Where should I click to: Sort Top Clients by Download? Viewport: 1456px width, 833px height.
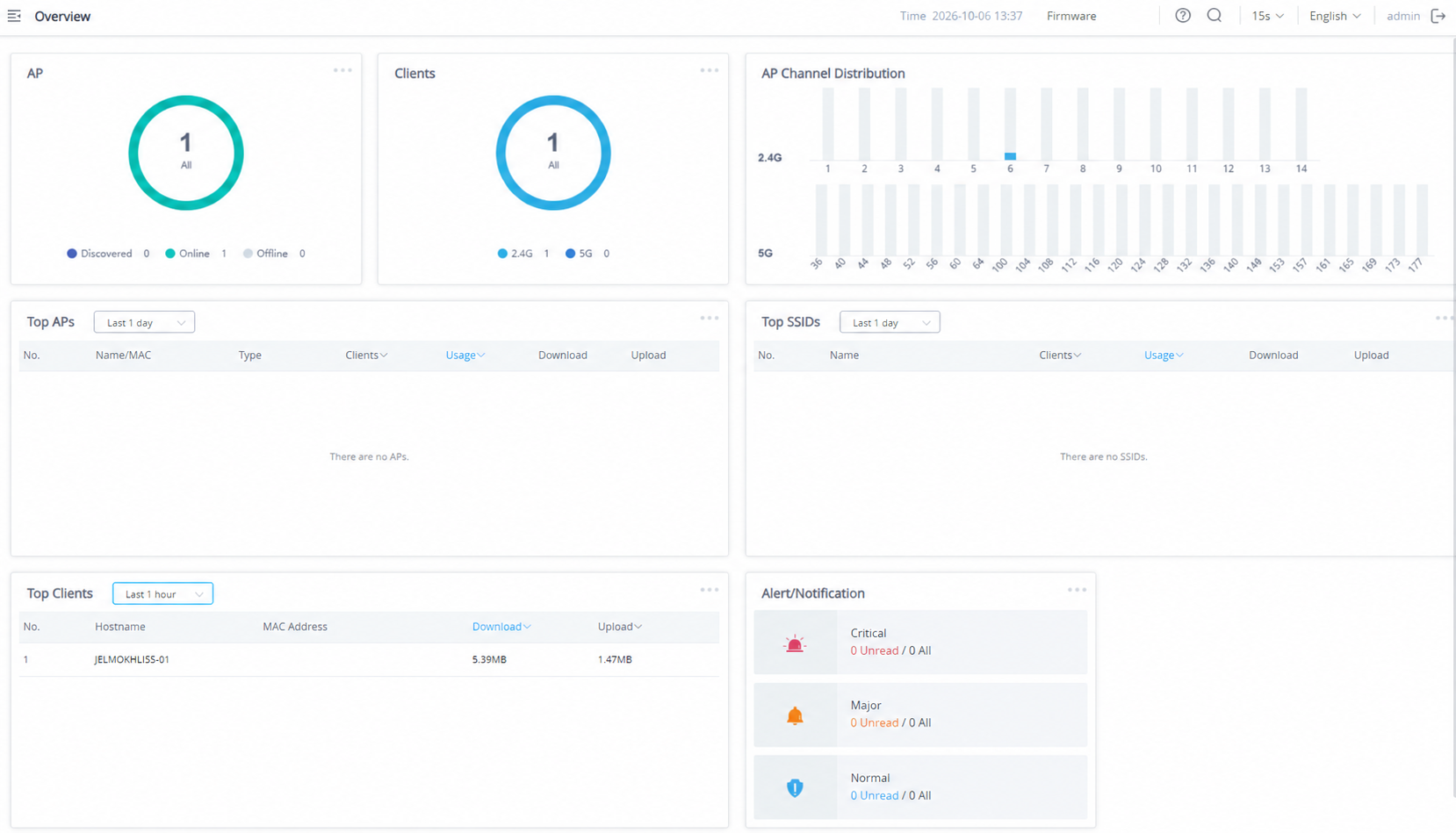501,627
